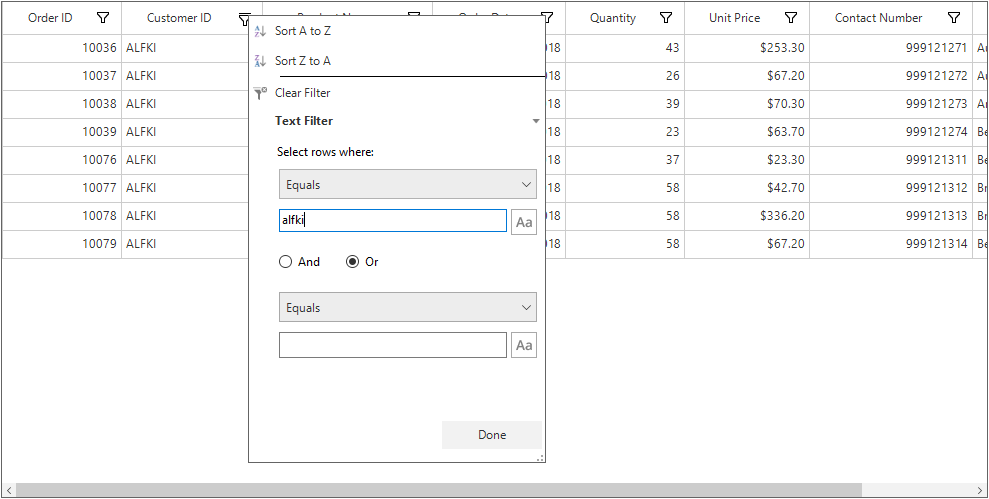Click contact number 999121274
Viewport: 989px width, 499px height.
pyautogui.click(x=891, y=132)
